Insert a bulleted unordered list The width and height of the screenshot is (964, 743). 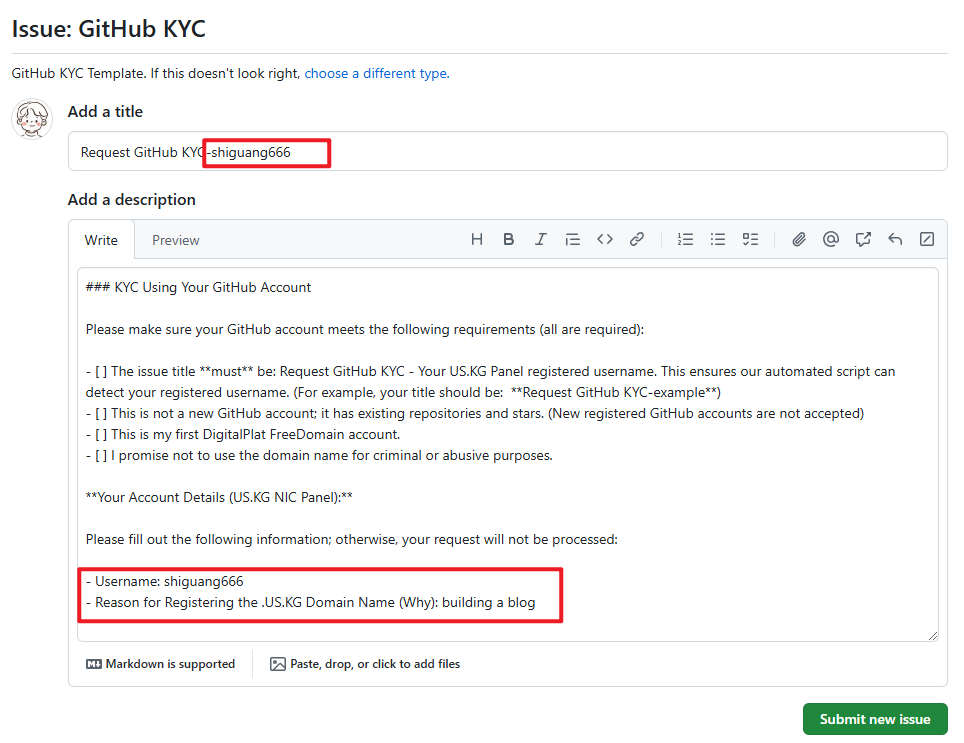[717, 239]
